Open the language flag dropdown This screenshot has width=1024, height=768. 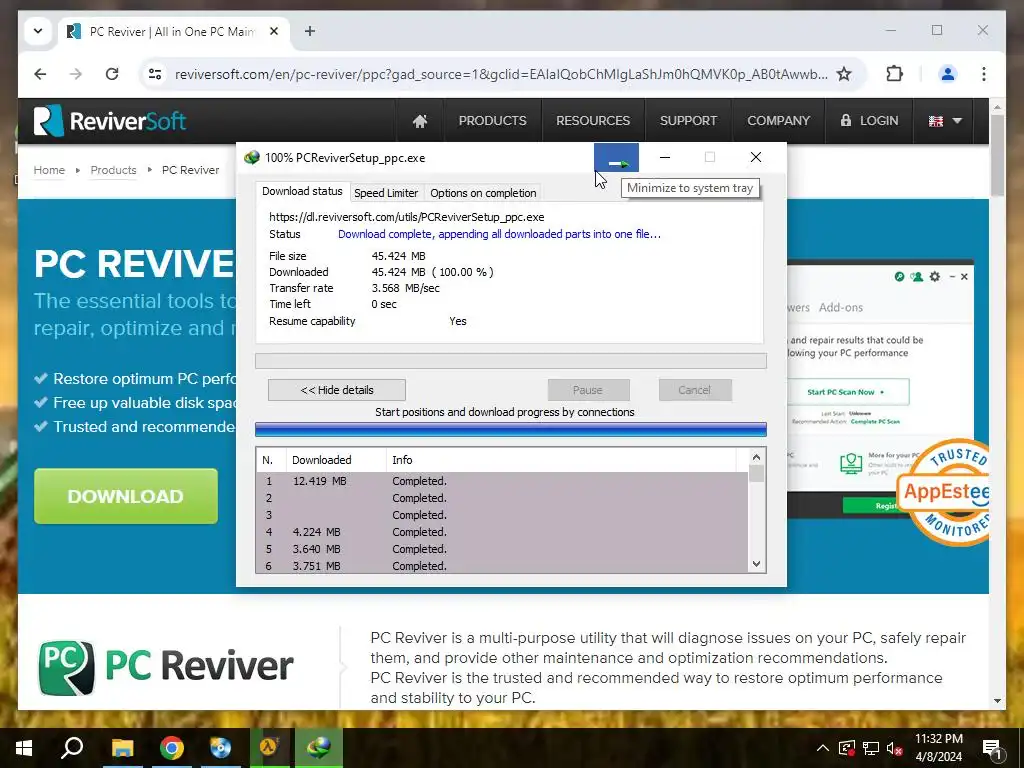point(945,121)
